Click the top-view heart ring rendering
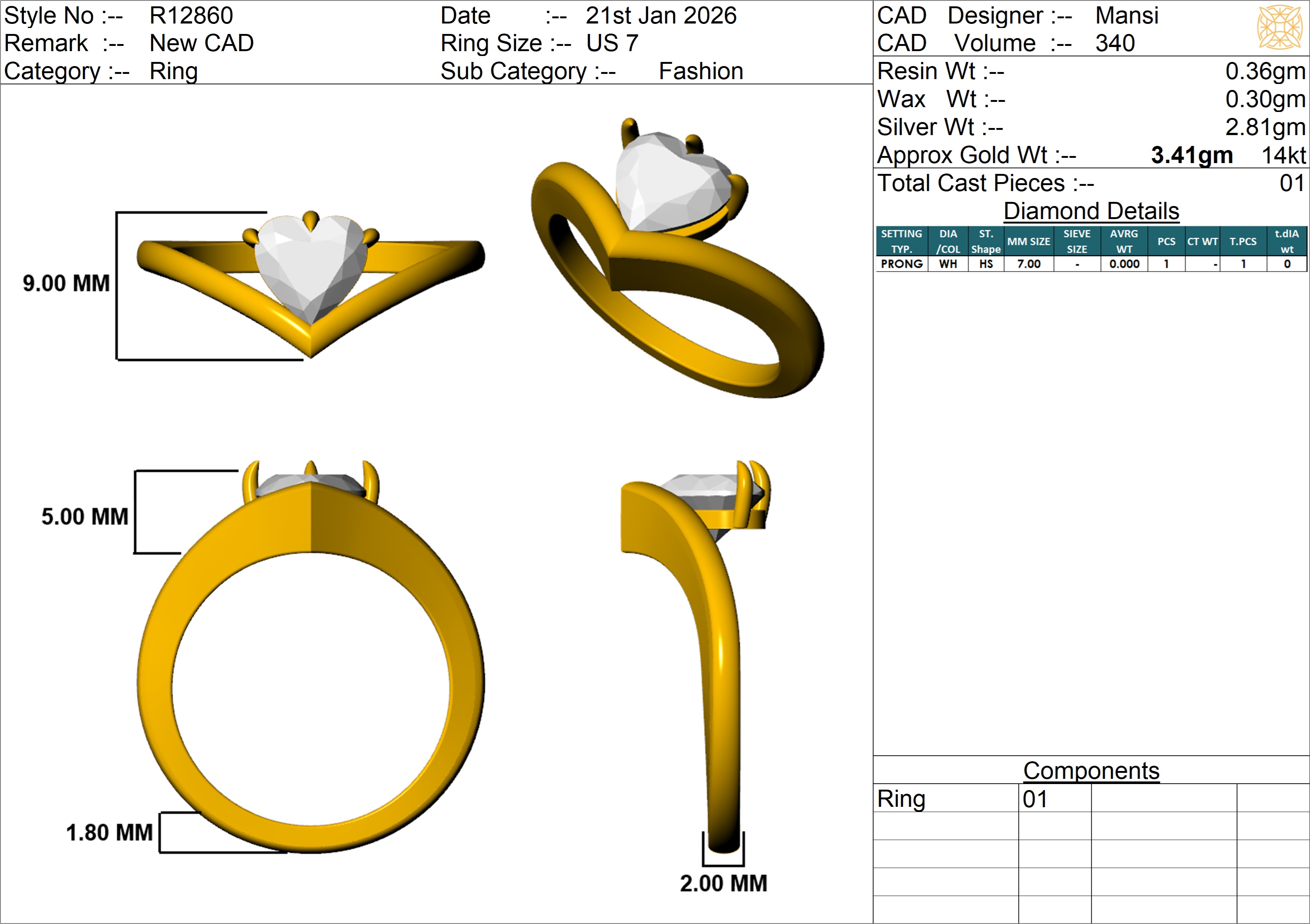The height and width of the screenshot is (924, 1310). (x=310, y=268)
